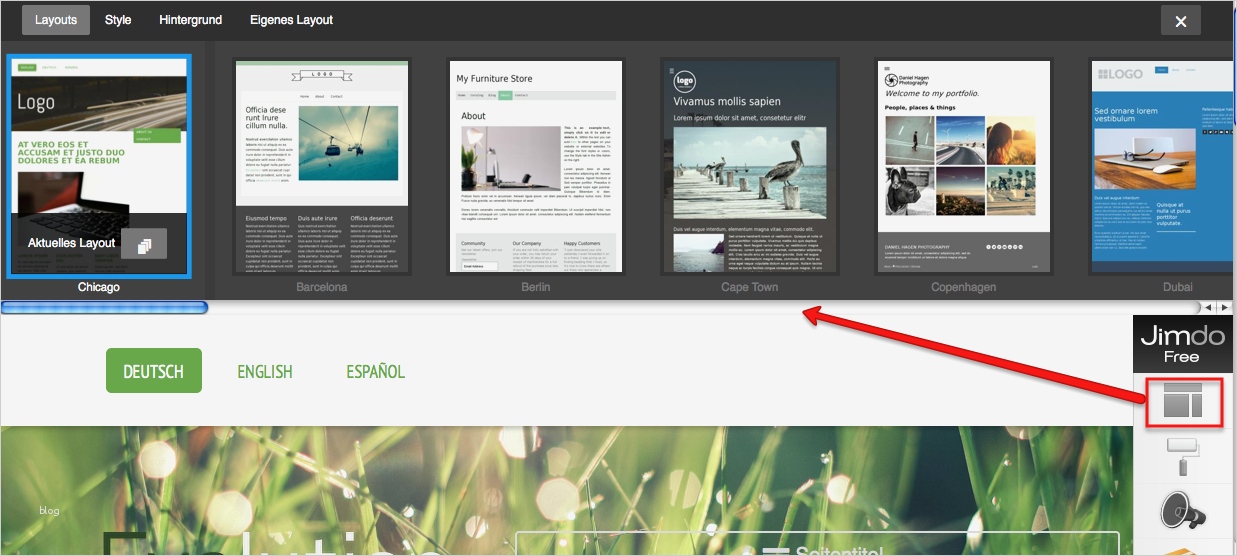
Task: Click the Dubai layout name label
Action: (1177, 287)
